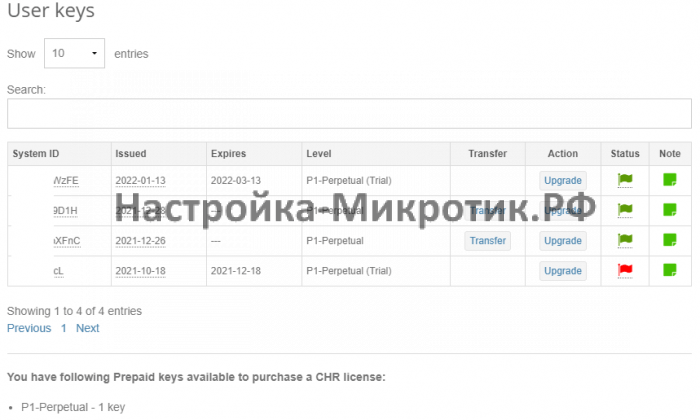Click issued date 2021-12-26

pyautogui.click(x=140, y=241)
